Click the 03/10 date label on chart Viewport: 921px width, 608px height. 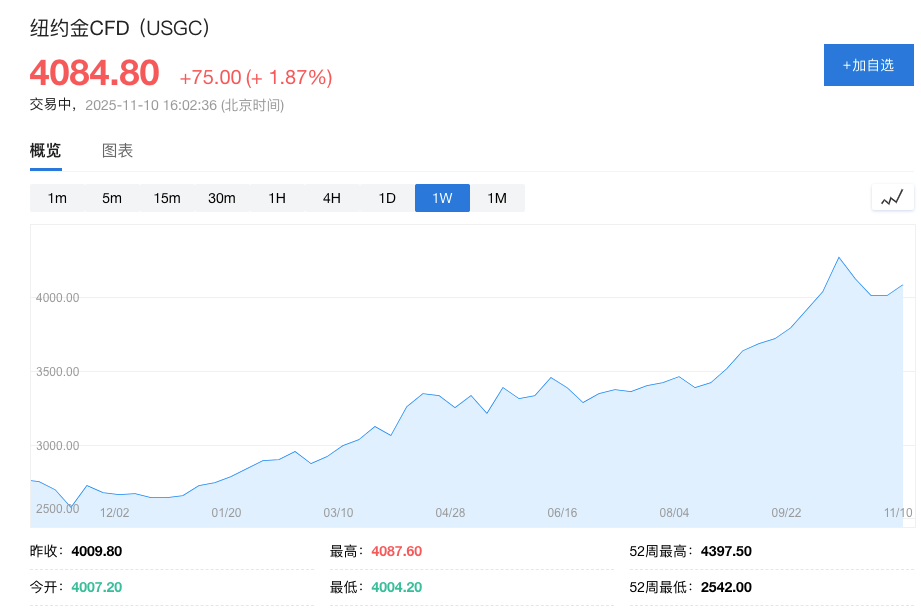point(338,513)
